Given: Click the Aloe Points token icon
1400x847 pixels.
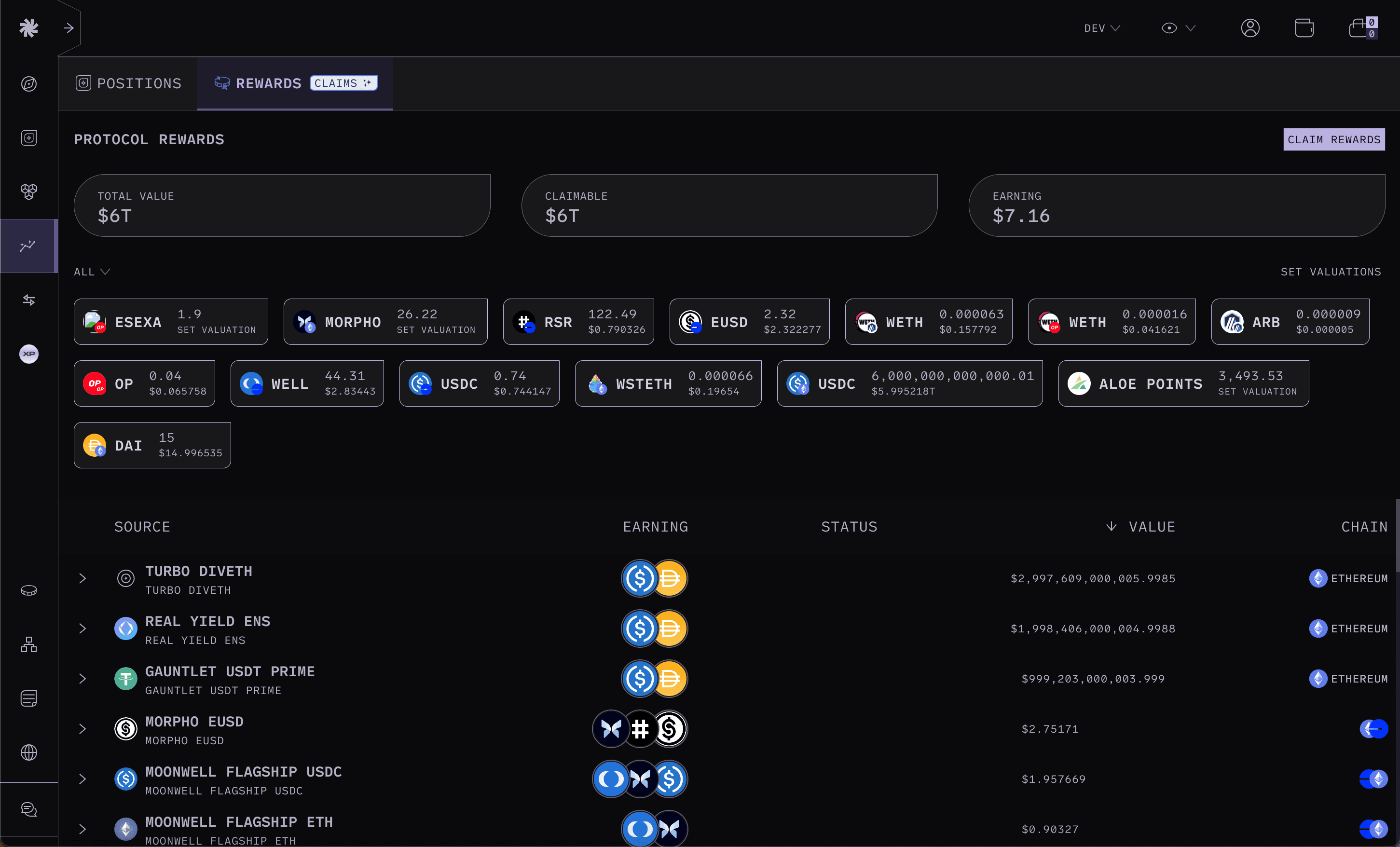Looking at the screenshot, I should coord(1078,383).
